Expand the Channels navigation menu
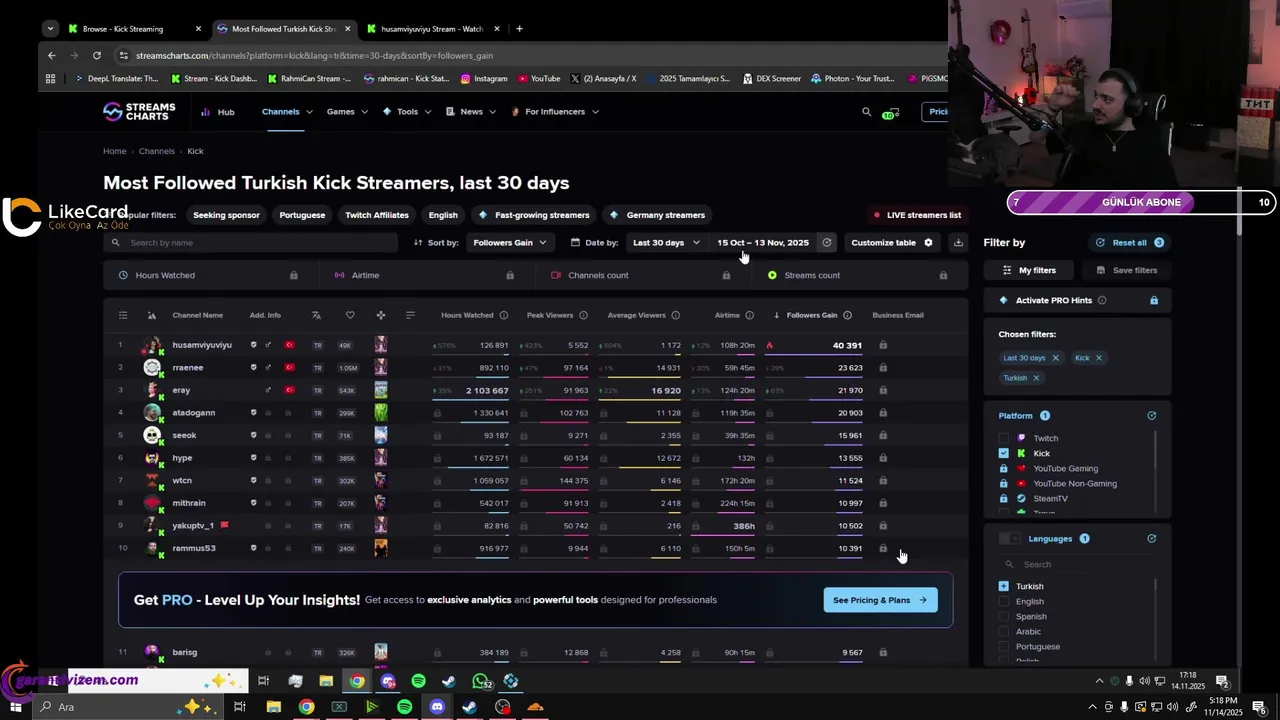The width and height of the screenshot is (1280, 720). point(287,111)
